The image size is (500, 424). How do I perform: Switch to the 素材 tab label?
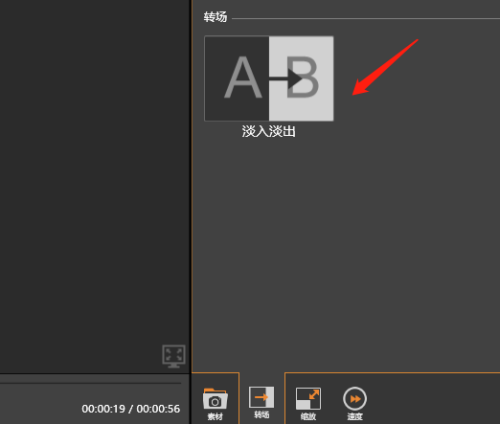(215, 416)
